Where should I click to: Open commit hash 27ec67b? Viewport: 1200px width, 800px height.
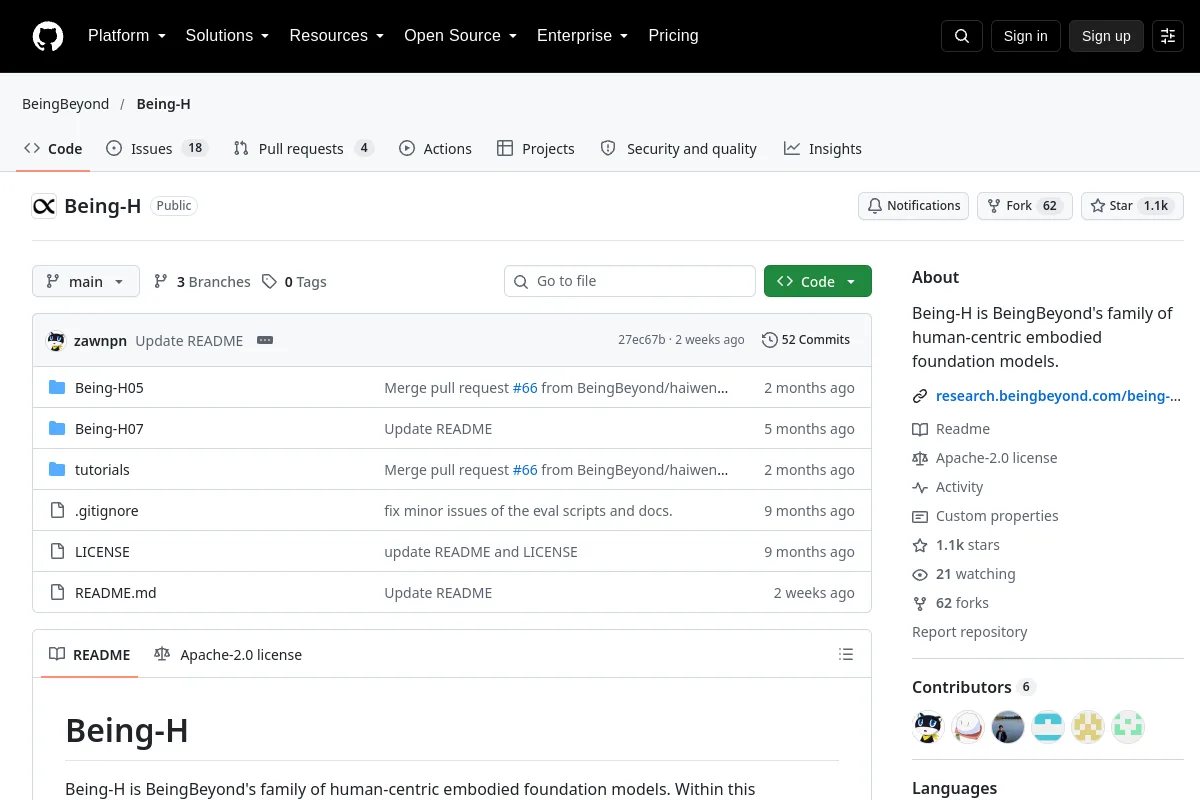pos(641,340)
